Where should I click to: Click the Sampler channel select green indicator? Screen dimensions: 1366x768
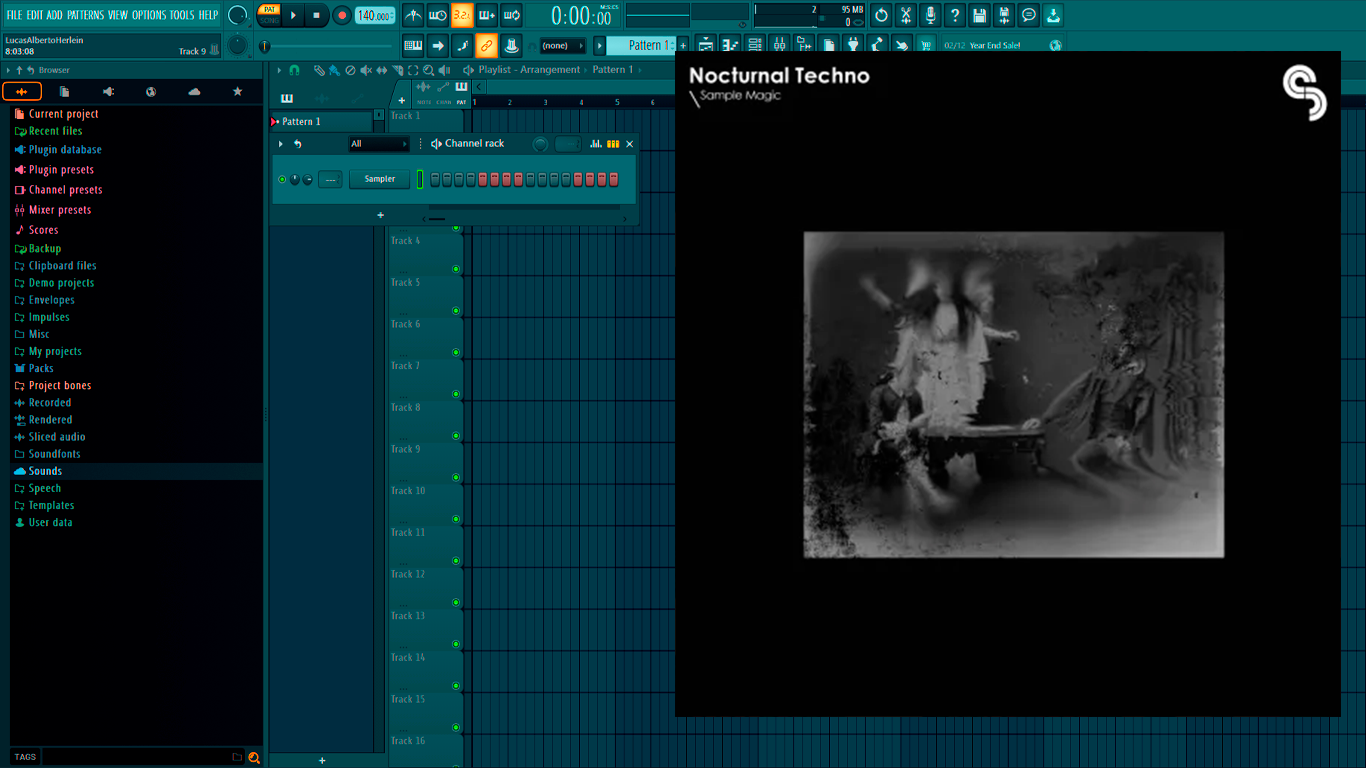(420, 179)
